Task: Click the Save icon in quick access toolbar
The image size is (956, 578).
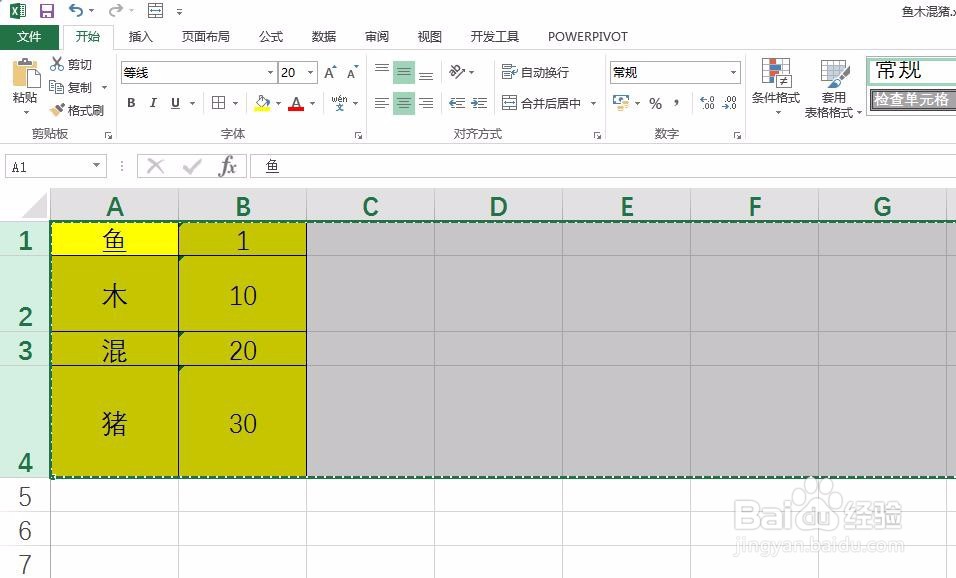Action: (x=46, y=10)
